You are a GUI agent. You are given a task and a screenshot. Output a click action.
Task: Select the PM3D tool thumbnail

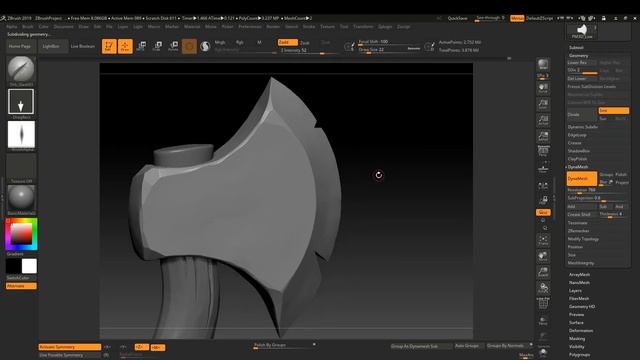point(582,31)
